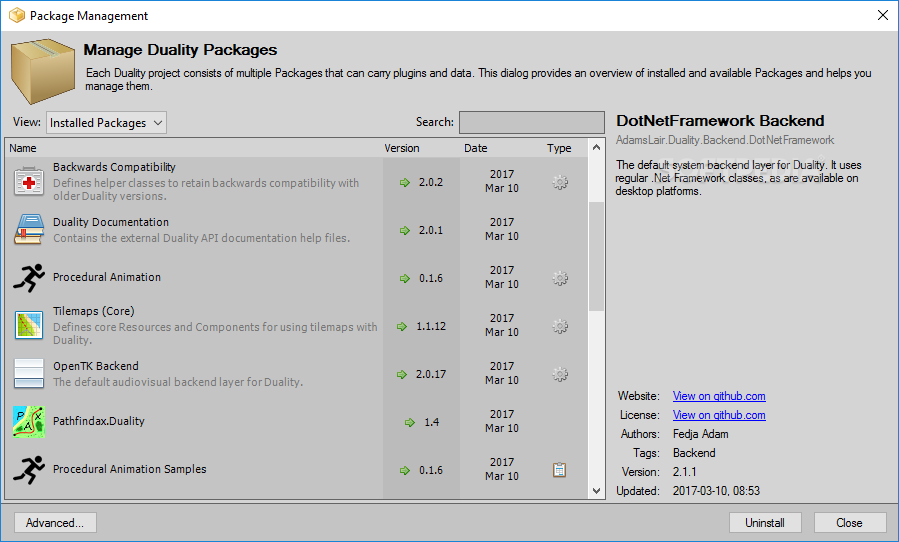
Task: Click the Advanced... button
Action: pos(55,522)
